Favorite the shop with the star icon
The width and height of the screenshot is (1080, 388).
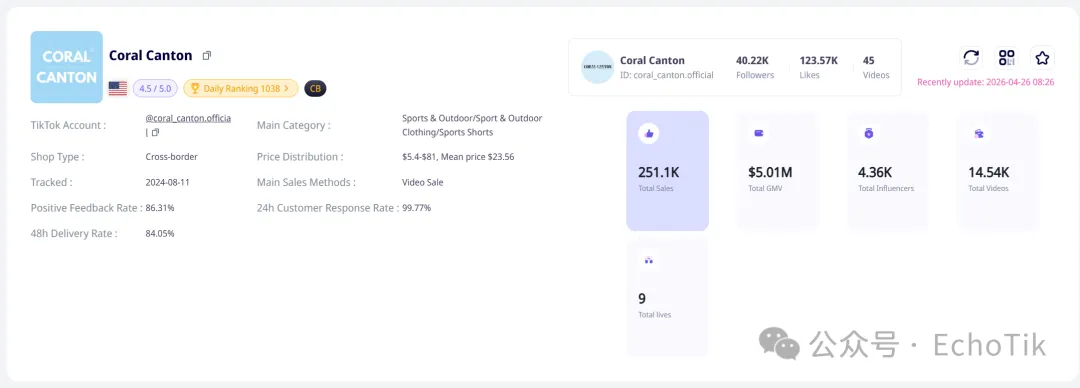pos(1042,57)
